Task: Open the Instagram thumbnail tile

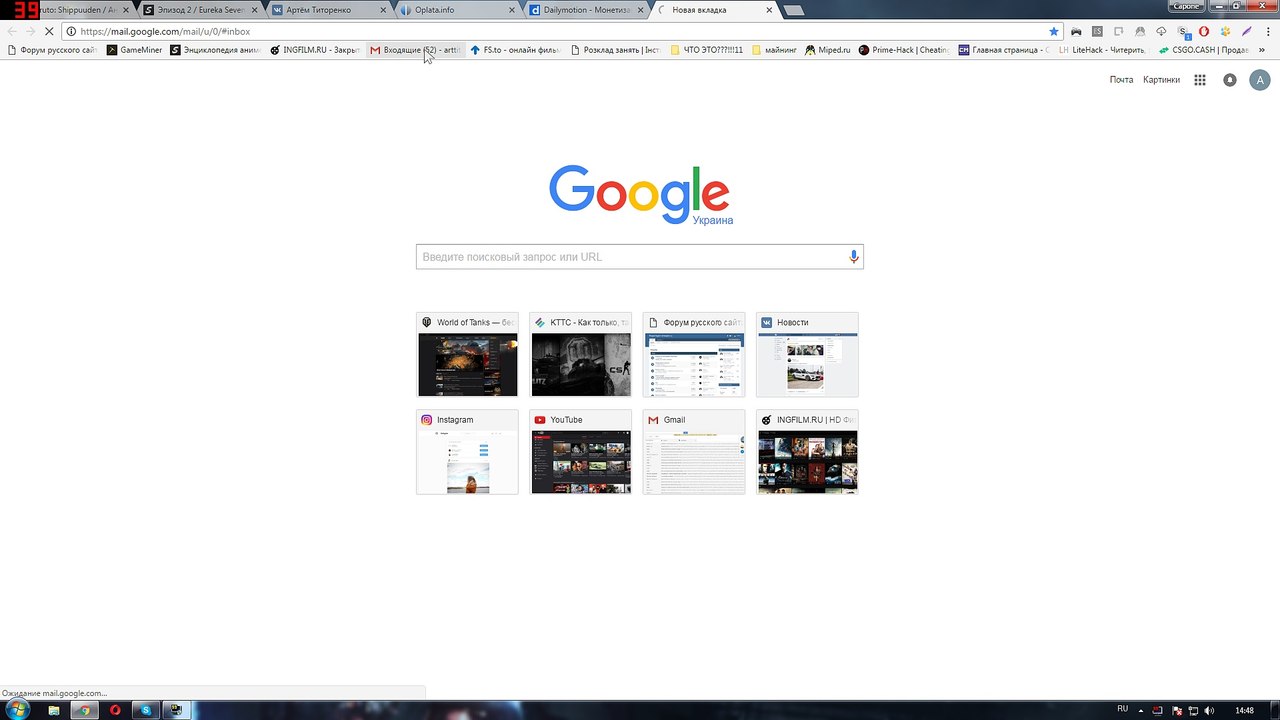Action: 467,452
